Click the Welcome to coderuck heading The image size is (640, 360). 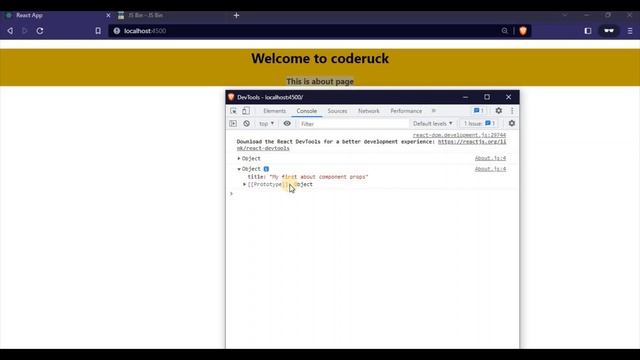(x=320, y=58)
